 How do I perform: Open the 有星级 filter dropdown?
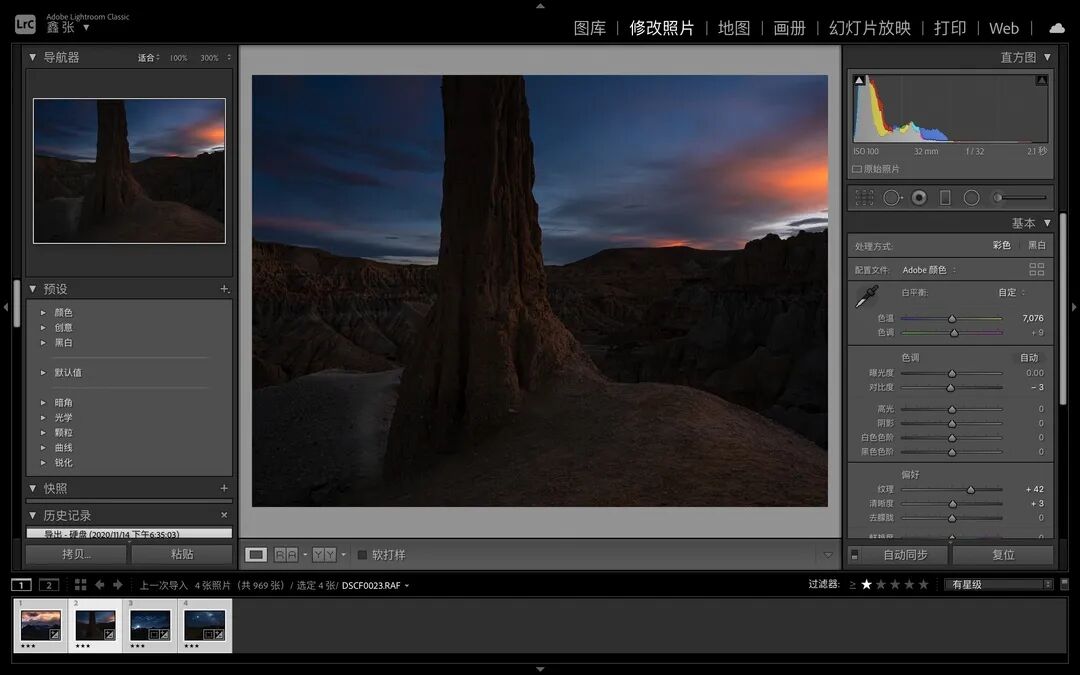[x=999, y=585]
